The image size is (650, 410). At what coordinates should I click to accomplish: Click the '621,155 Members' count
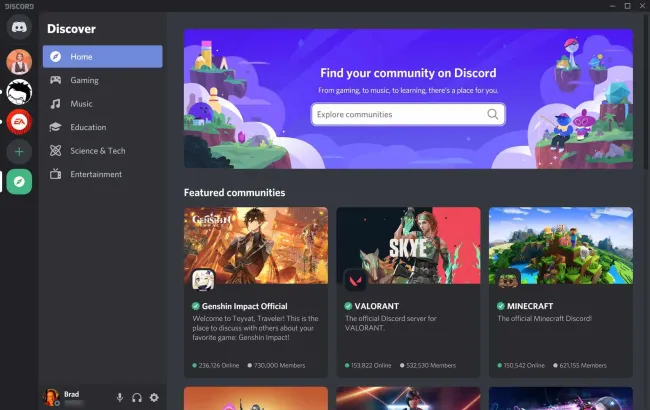pyautogui.click(x=580, y=365)
